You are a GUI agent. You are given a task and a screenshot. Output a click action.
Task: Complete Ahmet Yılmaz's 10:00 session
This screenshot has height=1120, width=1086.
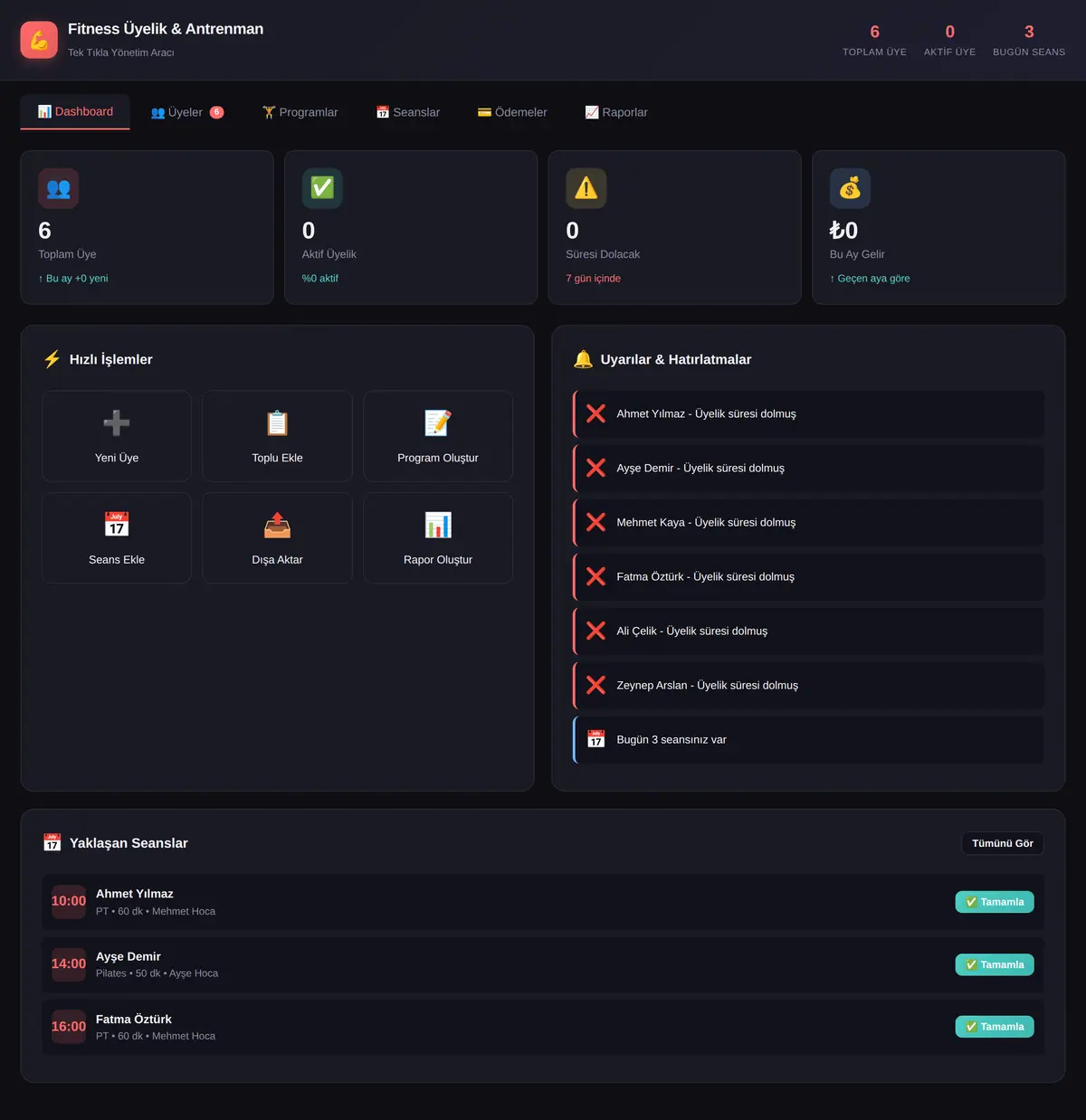[995, 902]
